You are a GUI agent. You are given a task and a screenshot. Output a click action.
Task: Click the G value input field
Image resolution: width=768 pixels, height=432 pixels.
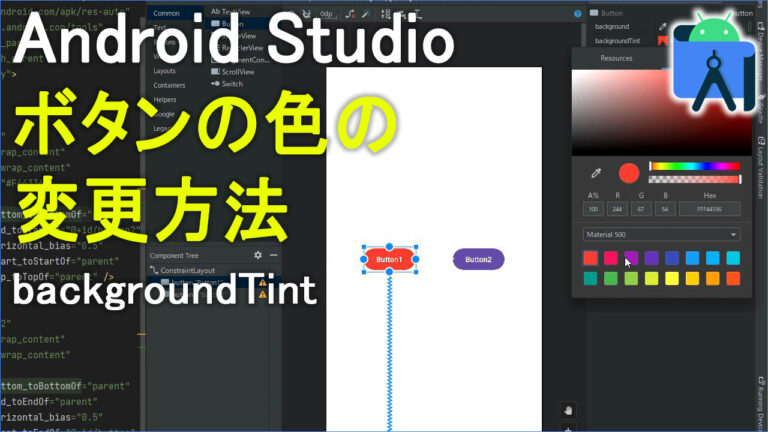coord(641,209)
